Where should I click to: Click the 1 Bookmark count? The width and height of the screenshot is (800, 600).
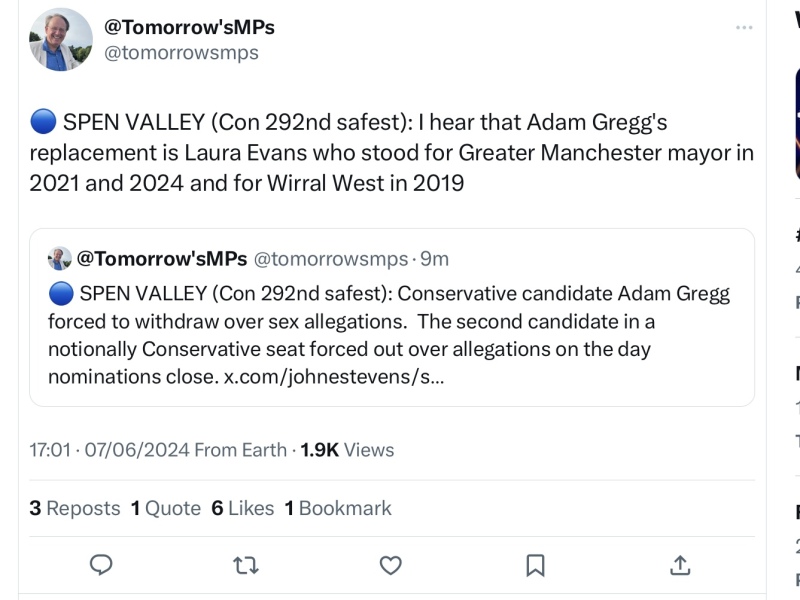338,508
